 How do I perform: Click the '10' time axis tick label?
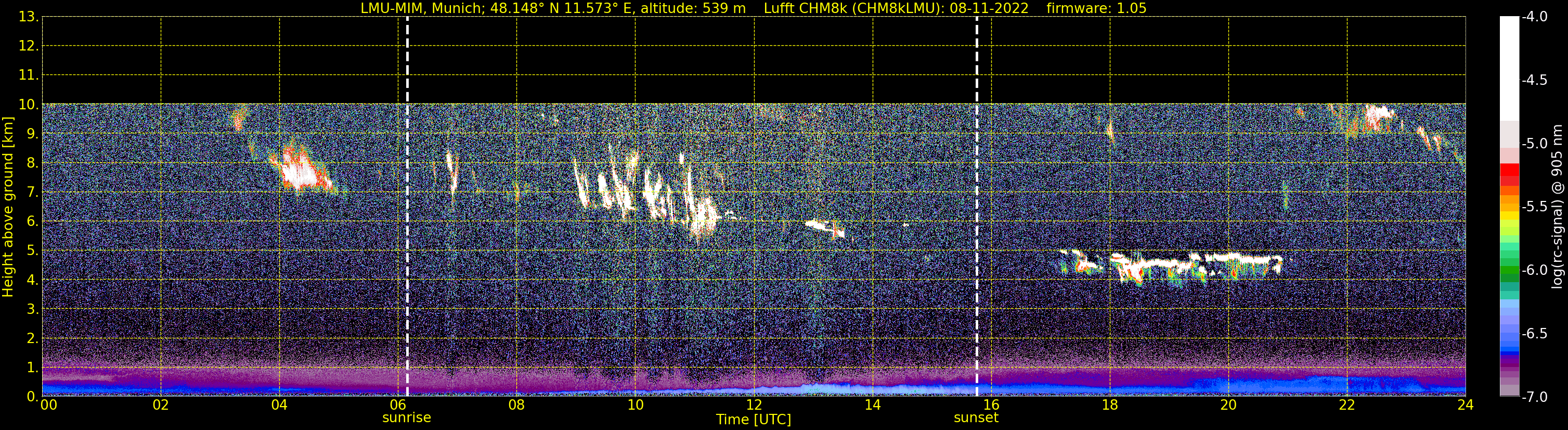[x=636, y=405]
